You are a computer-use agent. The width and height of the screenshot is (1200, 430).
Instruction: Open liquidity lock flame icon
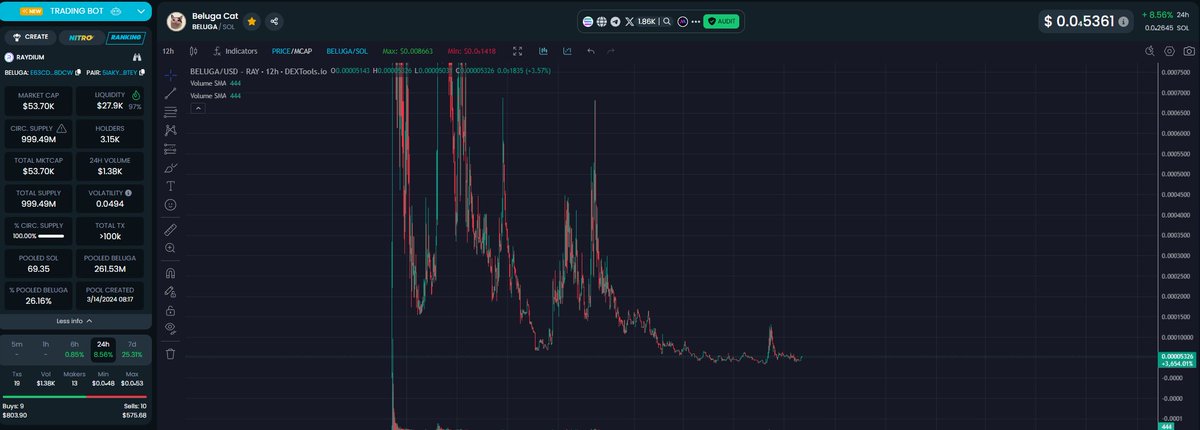(x=135, y=95)
